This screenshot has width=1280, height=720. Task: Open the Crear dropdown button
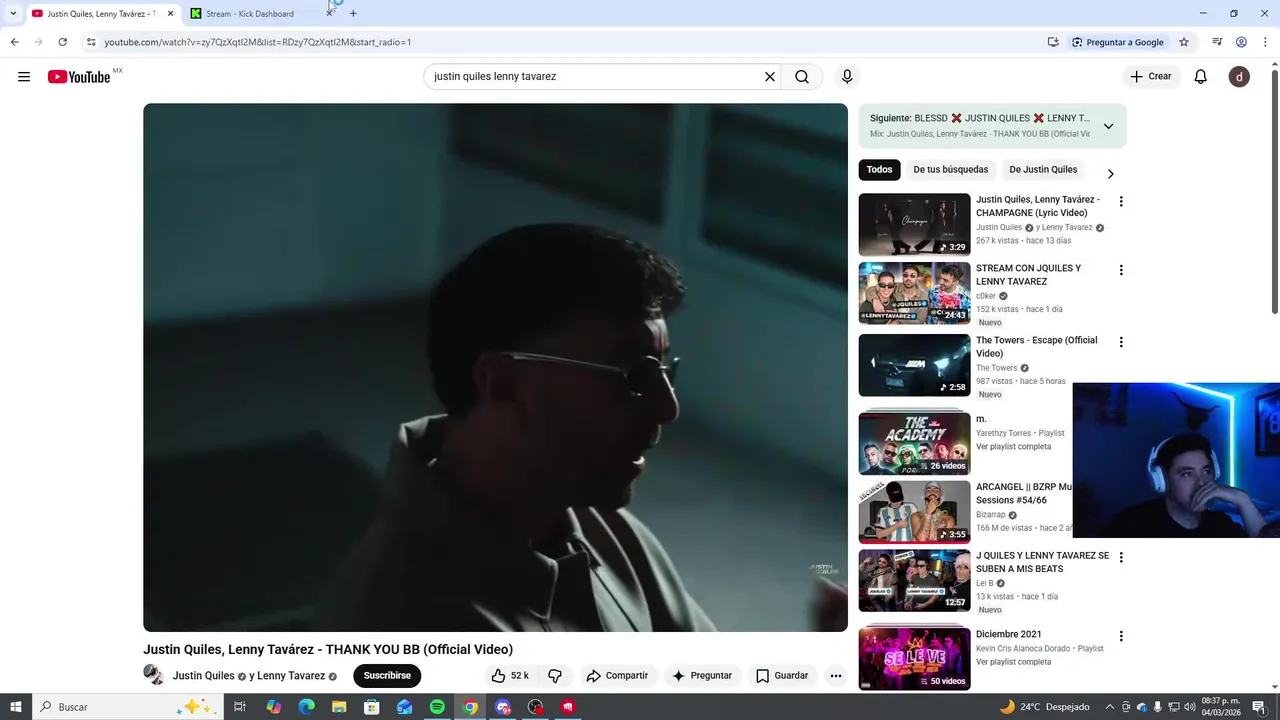(x=1150, y=77)
